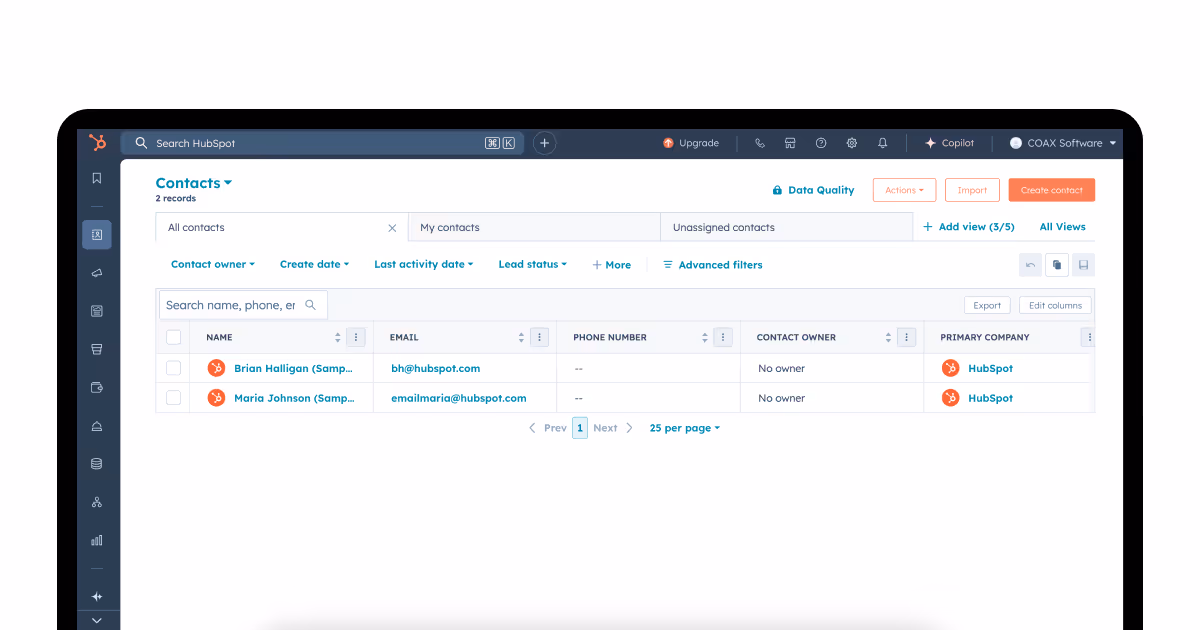Viewport: 1200px width, 630px height.
Task: Open the Last activity date filter
Action: tap(424, 265)
